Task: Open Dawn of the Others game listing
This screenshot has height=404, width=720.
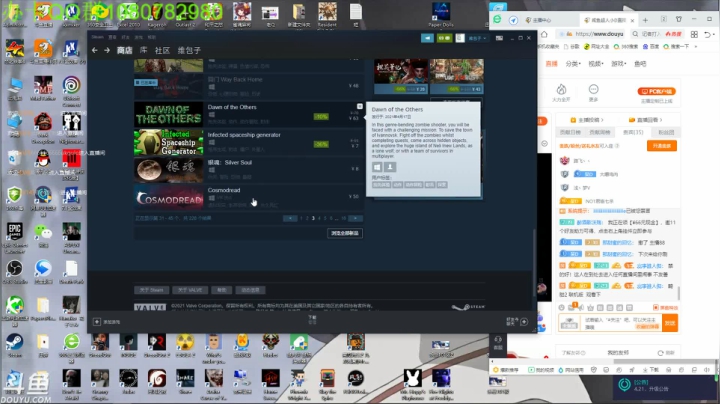Action: [x=248, y=114]
